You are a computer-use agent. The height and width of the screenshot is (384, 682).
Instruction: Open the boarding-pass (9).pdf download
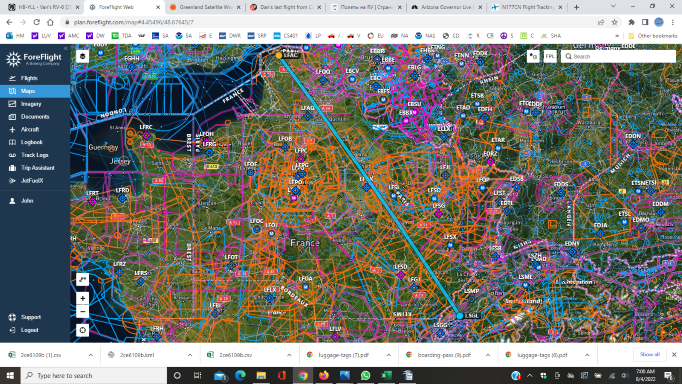pos(439,355)
